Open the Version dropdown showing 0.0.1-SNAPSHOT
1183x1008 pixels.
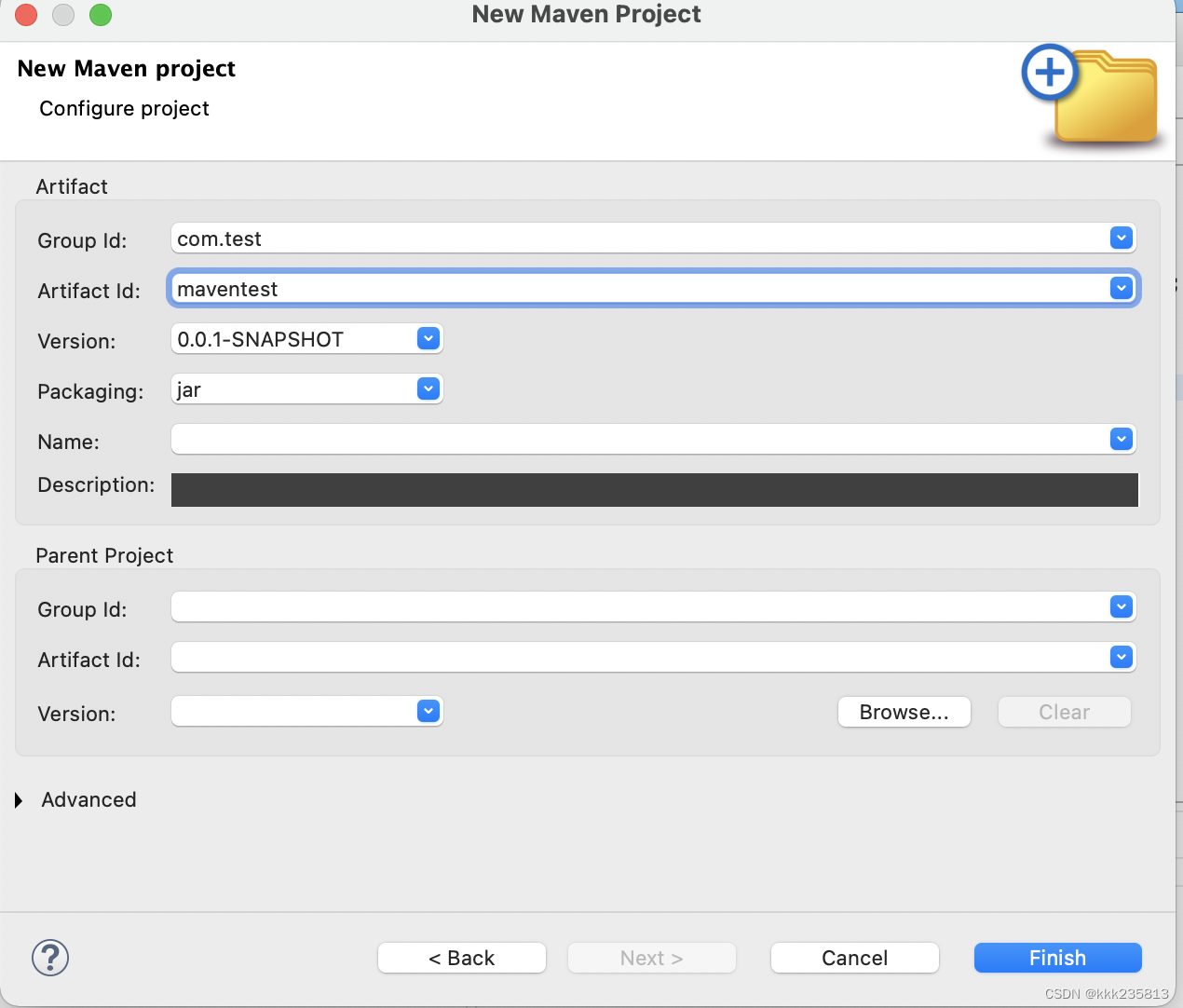pos(428,338)
